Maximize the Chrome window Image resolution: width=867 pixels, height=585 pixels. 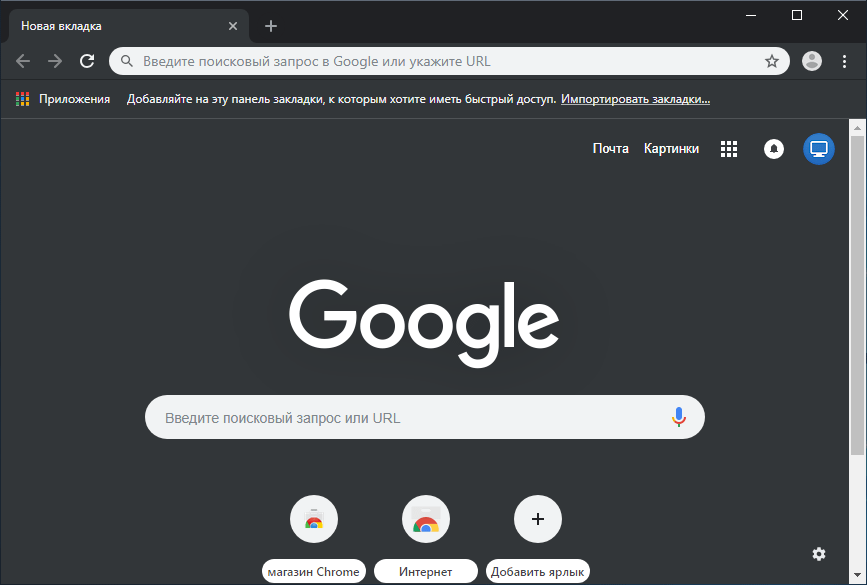pos(797,15)
